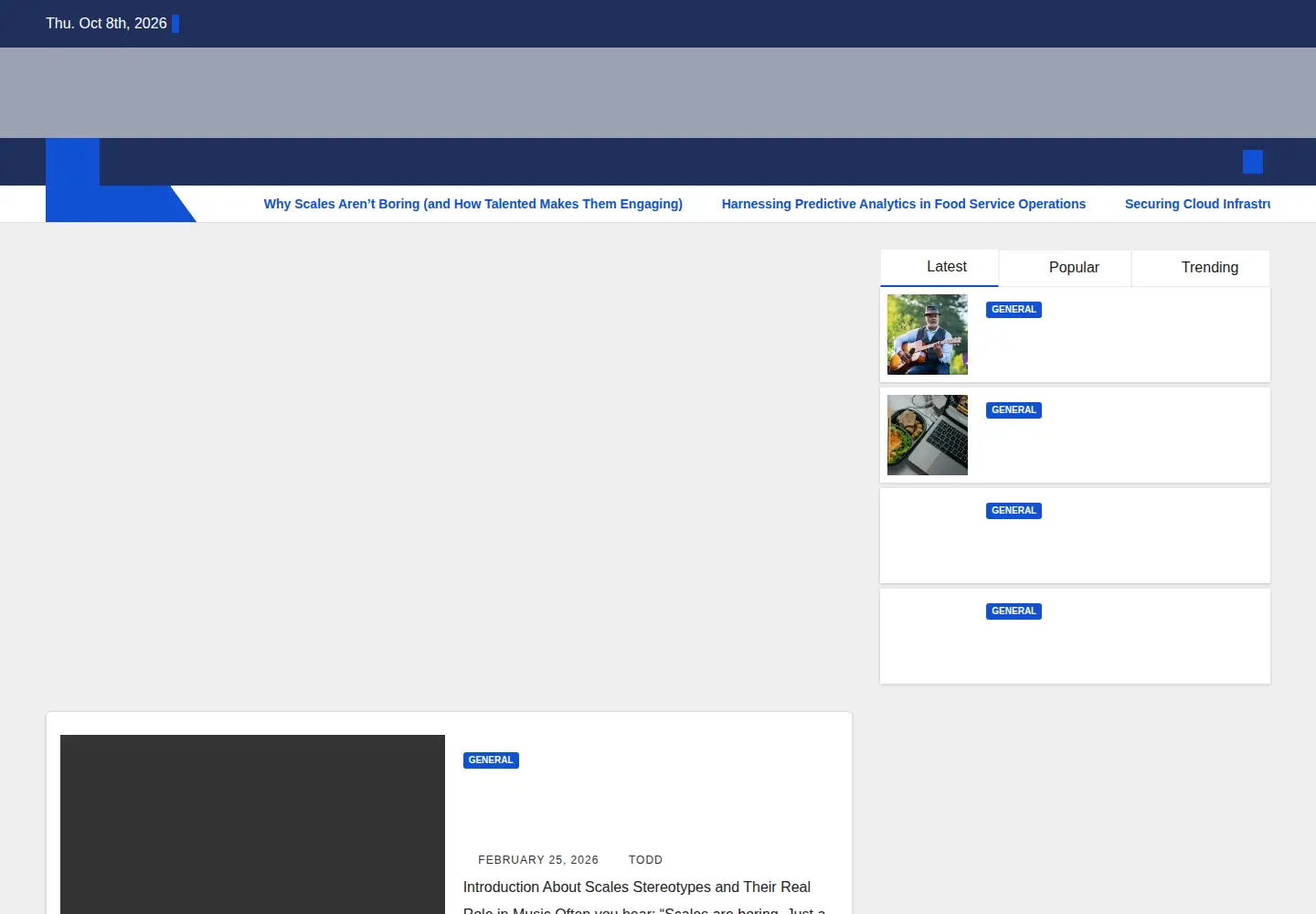Click the 'Securing Cloud Infrastru…' headline link
The image size is (1316, 914).
click(x=1197, y=204)
